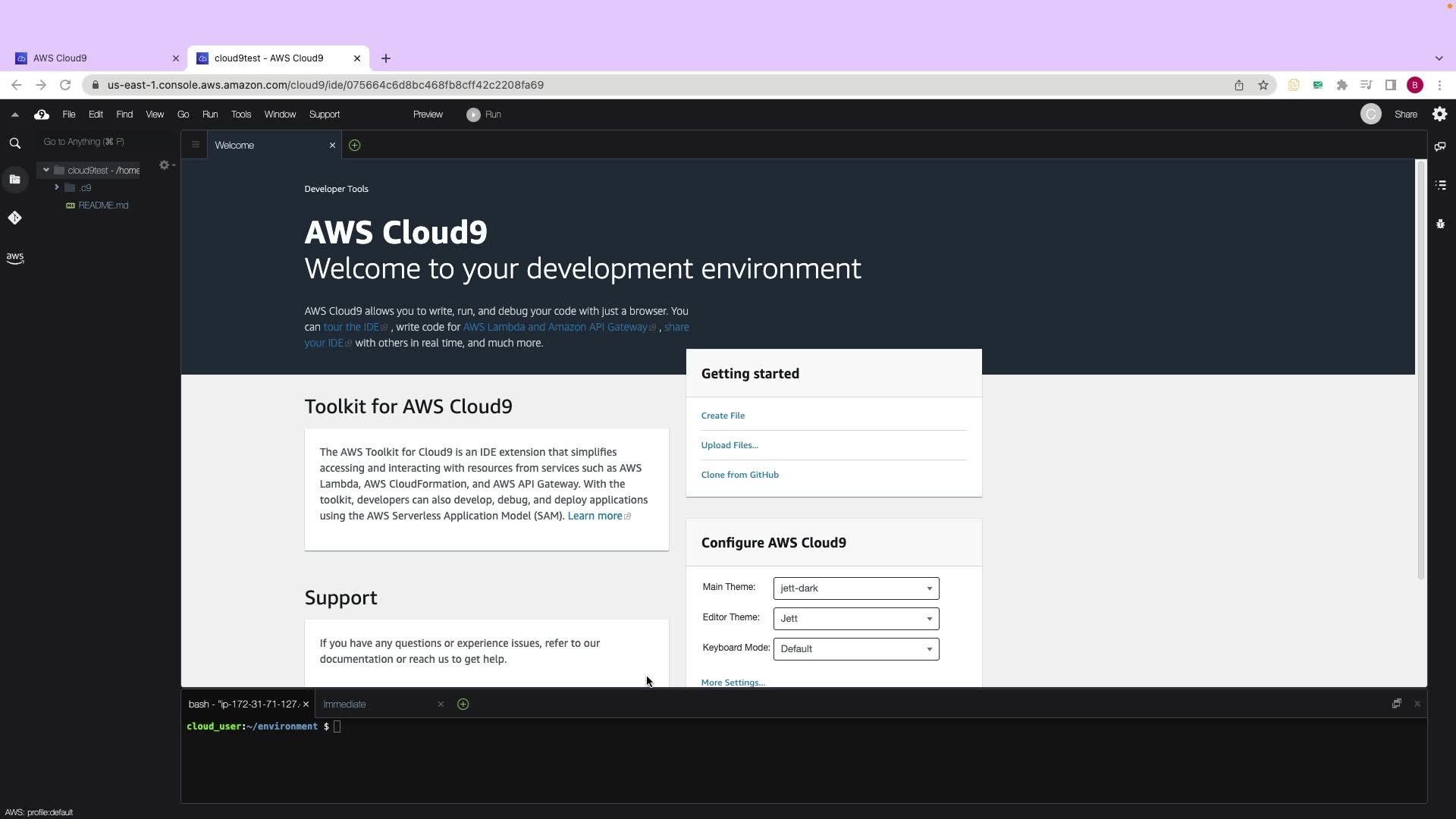Switch to the Immediate tab

pyautogui.click(x=345, y=704)
